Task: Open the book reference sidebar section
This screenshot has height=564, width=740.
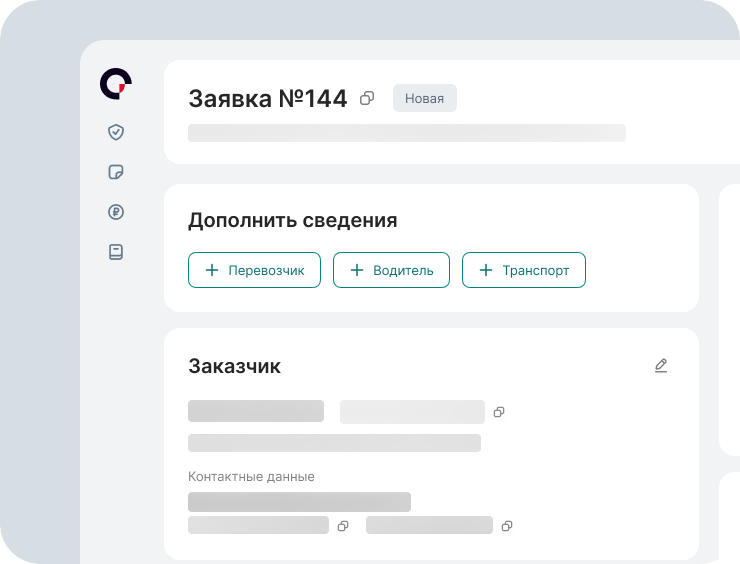Action: [116, 252]
